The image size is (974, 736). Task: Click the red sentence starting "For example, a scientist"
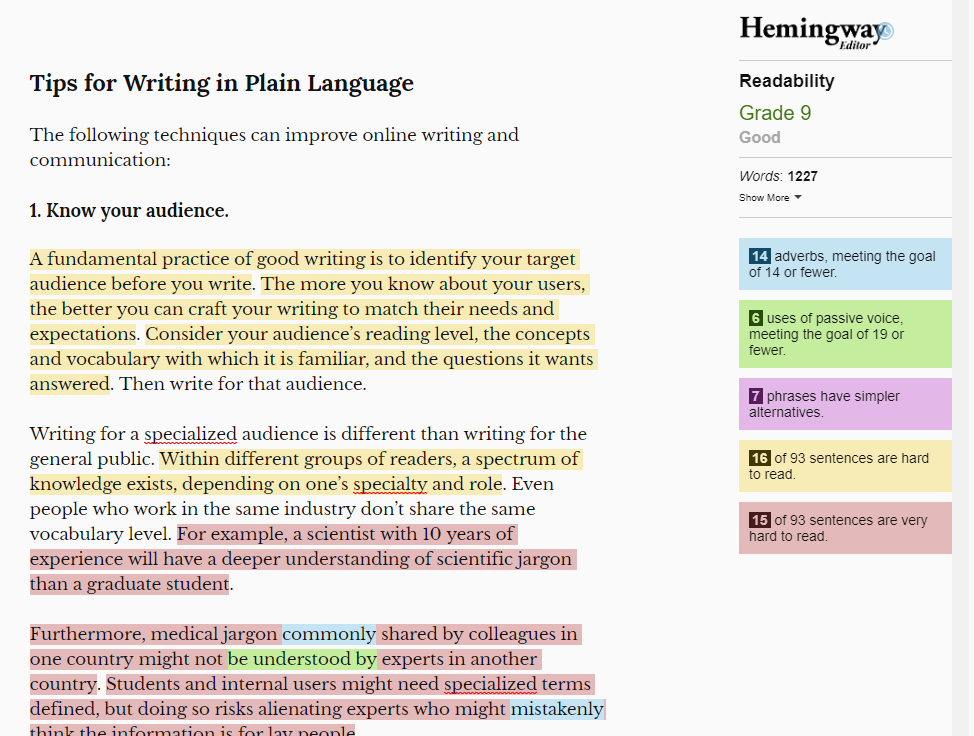pyautogui.click(x=303, y=559)
